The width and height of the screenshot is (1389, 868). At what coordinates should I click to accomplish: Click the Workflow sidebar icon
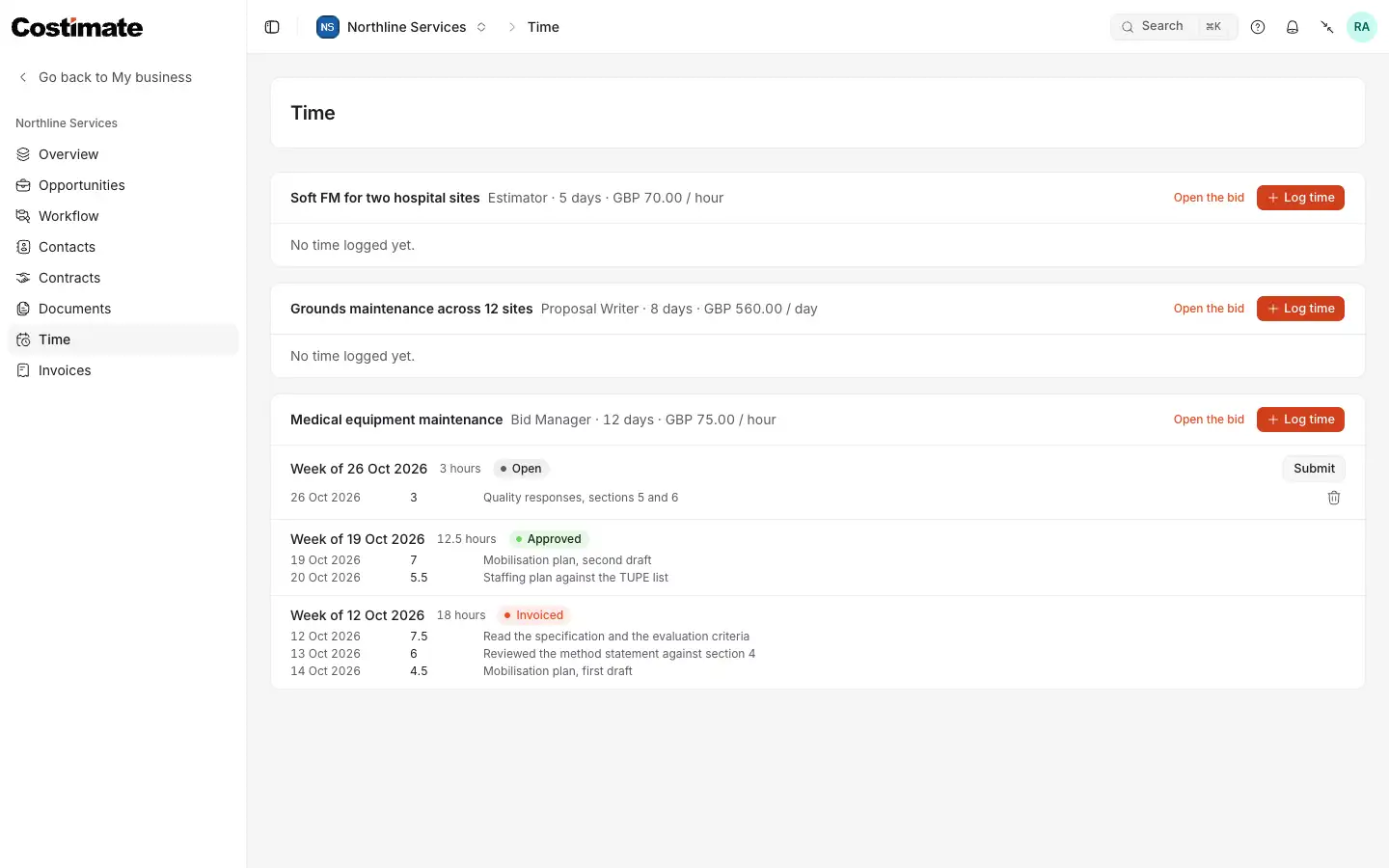tap(23, 216)
